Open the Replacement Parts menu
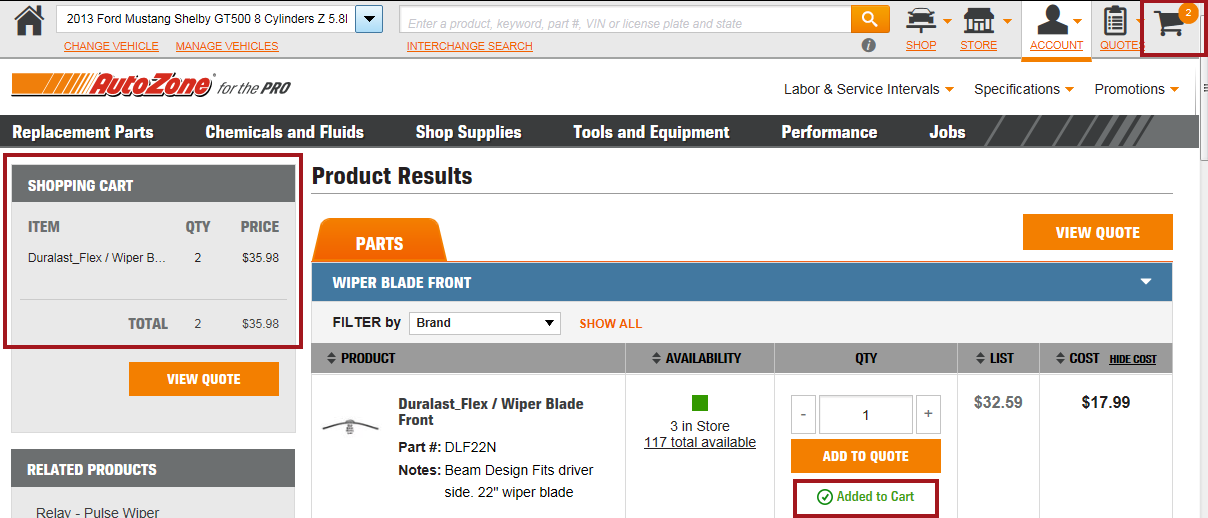The image size is (1208, 518). pos(83,132)
